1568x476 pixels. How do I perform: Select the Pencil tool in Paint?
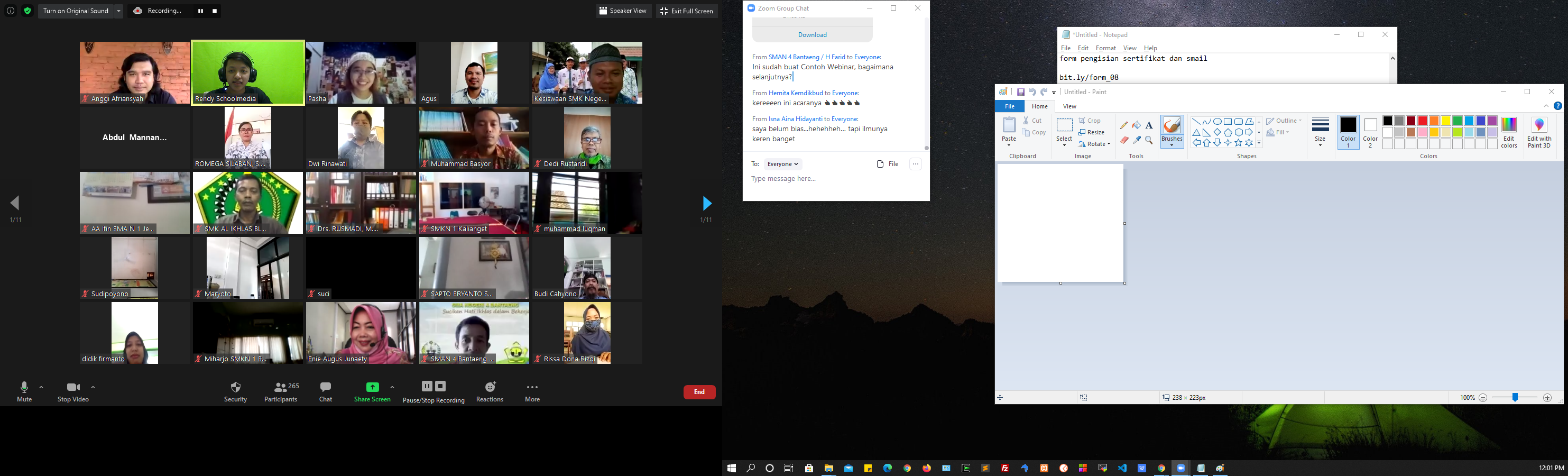click(x=1123, y=125)
